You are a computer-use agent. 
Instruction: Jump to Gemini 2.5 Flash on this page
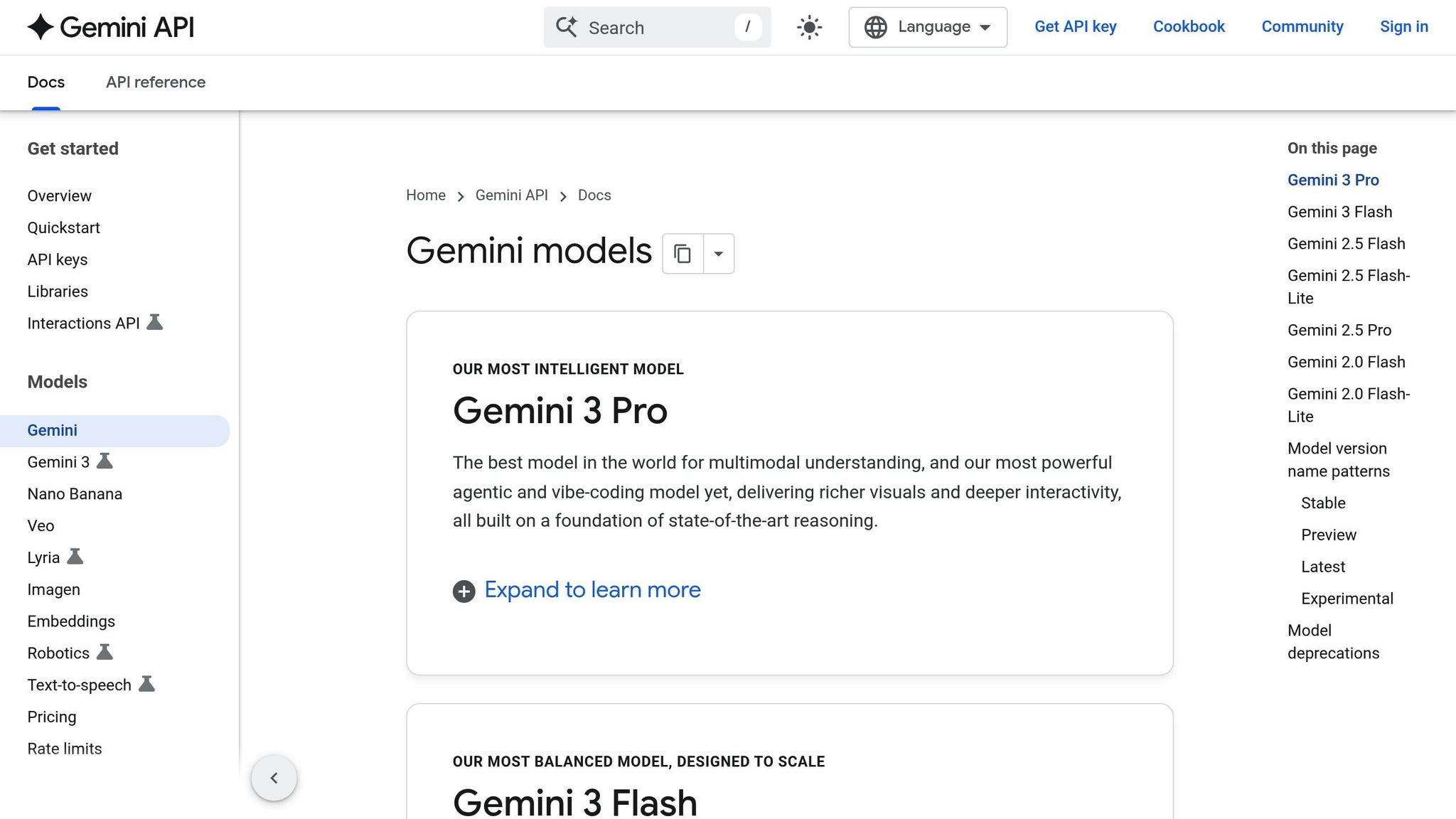pos(1346,243)
